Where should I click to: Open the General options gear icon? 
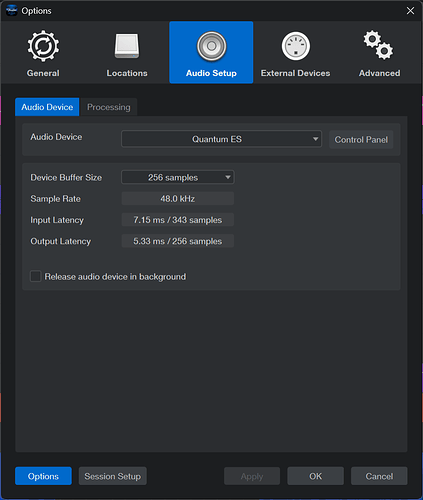[43, 46]
